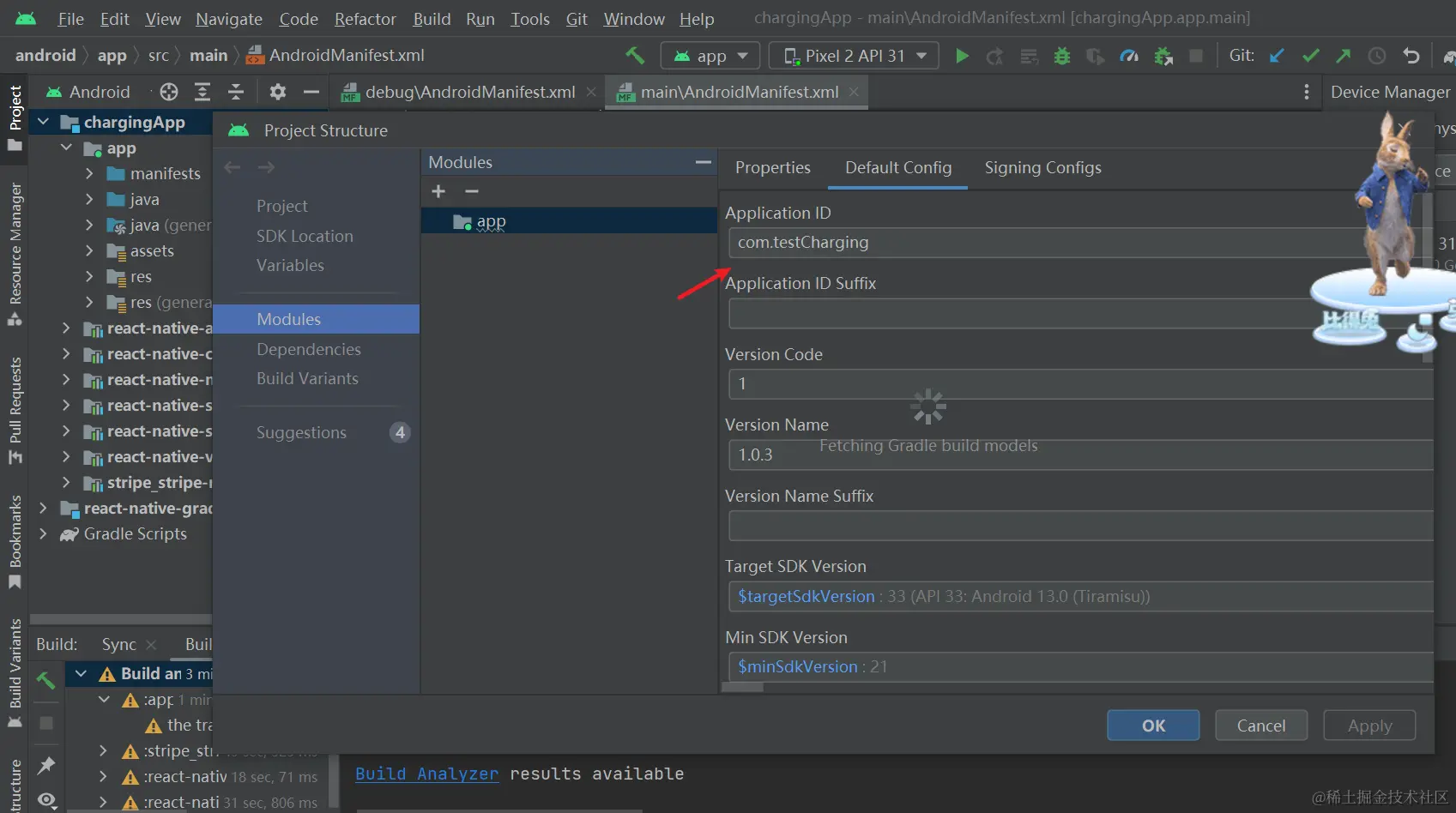
Task: Select Dependencies in Project Structure sidebar
Action: 308,349
